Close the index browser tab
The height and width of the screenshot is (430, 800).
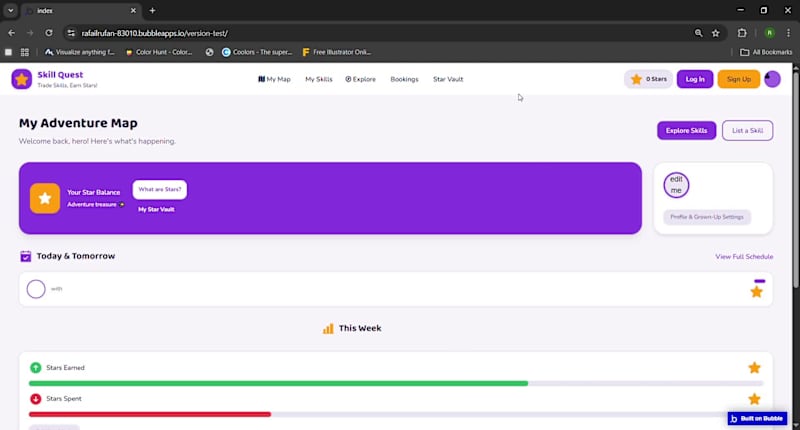pyautogui.click(x=133, y=10)
